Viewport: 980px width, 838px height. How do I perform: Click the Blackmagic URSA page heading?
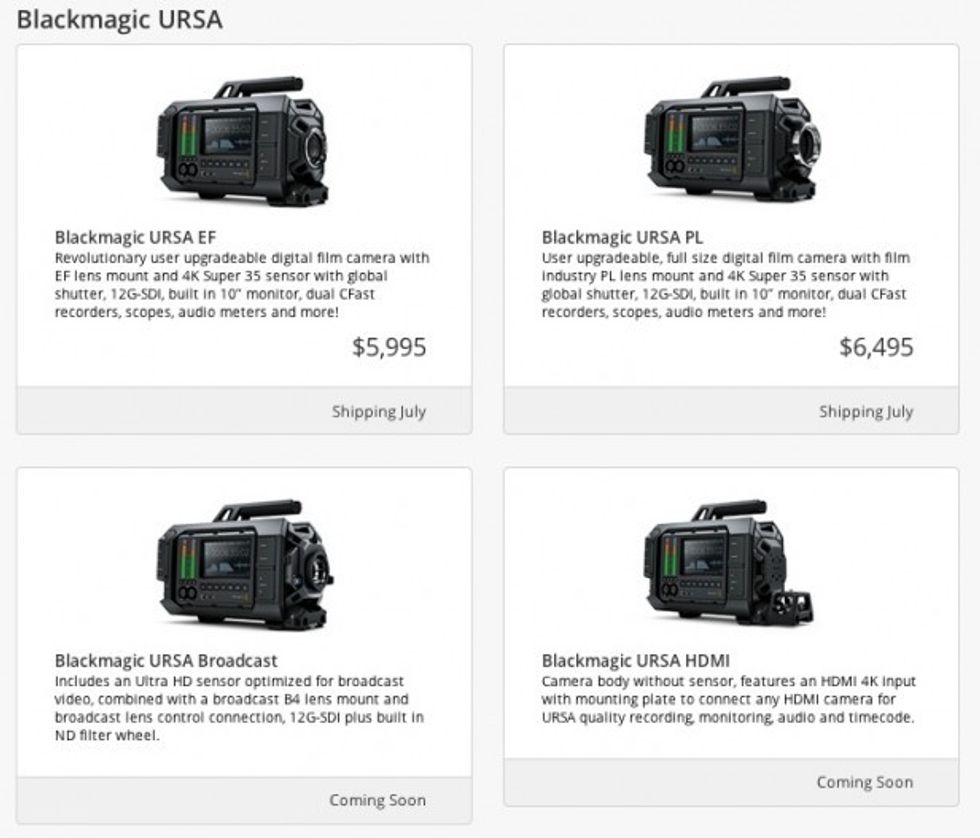point(119,19)
